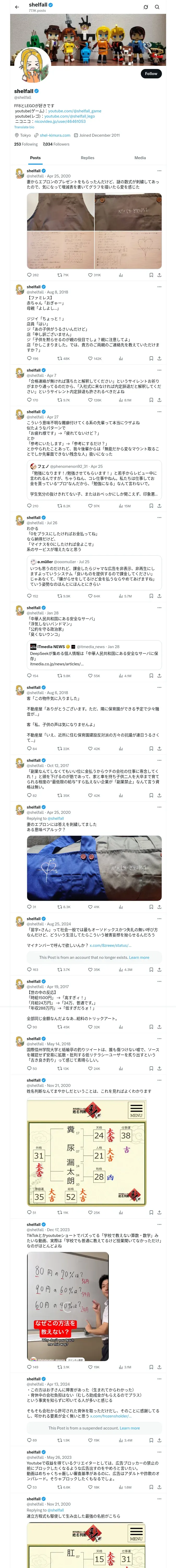Open search with the magnifier icon
176x1568 pixels.
pyautogui.click(x=157, y=7)
